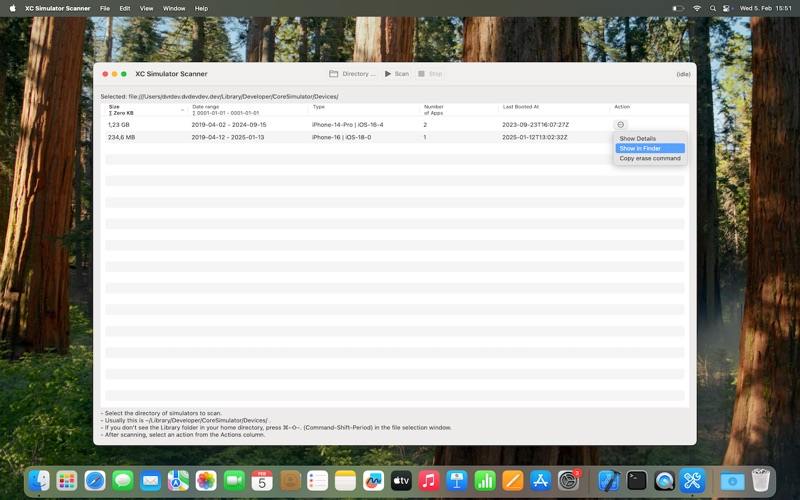Screen dimensions: 800x500
Task: Open Xcode from the Dock
Action: [609, 481]
